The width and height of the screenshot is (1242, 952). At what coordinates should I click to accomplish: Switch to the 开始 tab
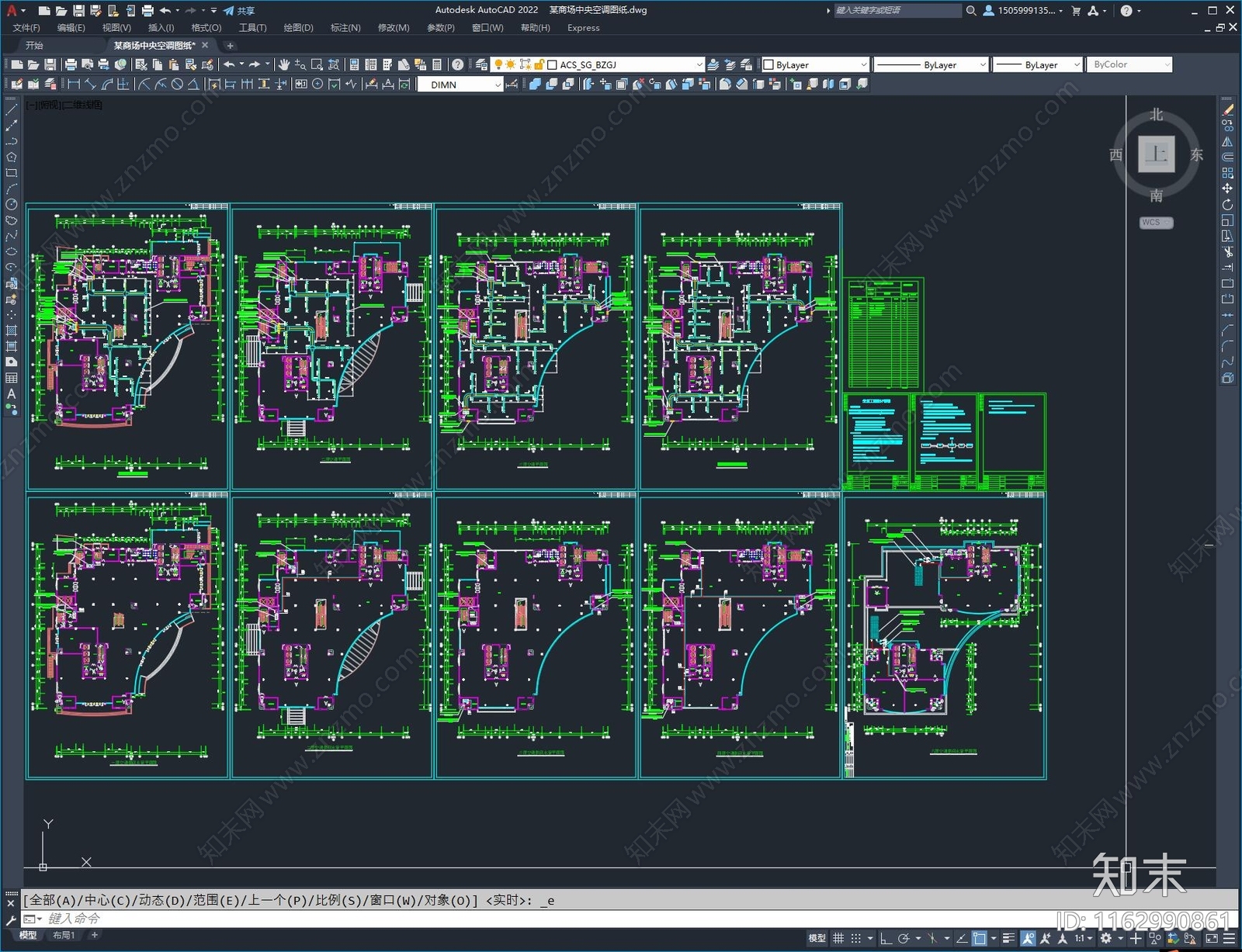point(34,46)
